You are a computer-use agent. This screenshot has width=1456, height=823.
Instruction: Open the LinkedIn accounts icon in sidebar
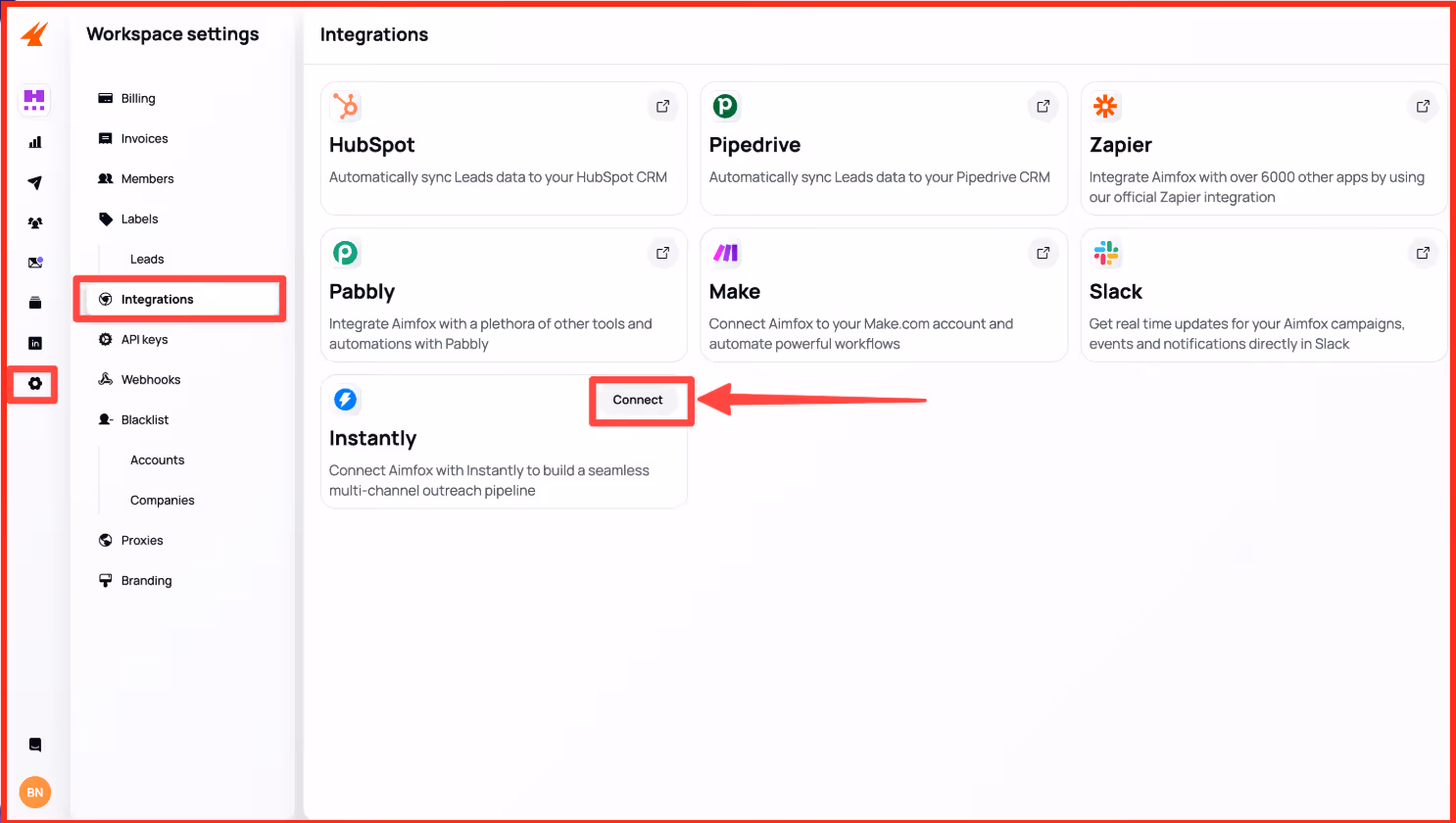click(x=34, y=343)
